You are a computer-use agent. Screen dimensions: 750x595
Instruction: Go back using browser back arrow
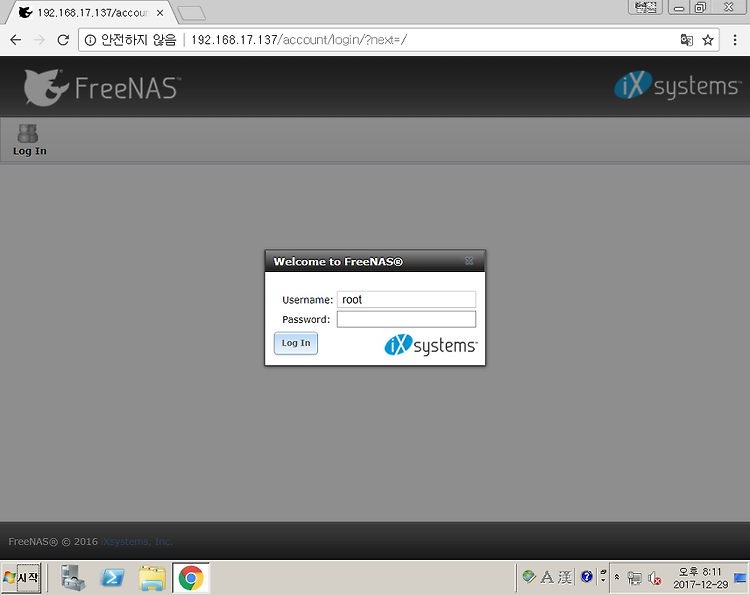coord(16,40)
